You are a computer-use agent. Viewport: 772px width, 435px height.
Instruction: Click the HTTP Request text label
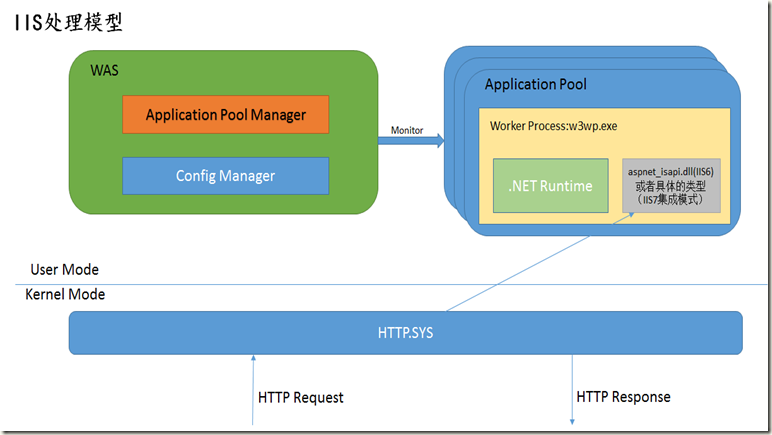[300, 397]
